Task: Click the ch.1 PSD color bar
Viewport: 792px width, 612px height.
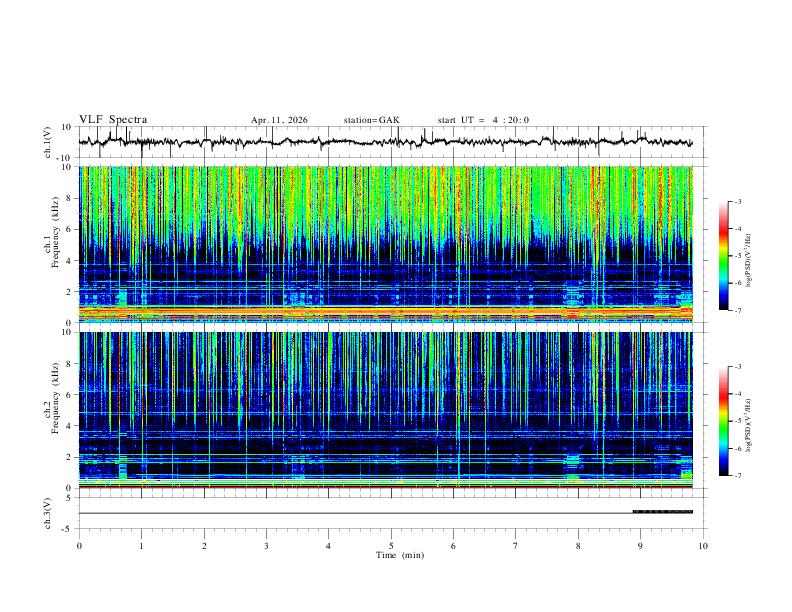Action: point(723,256)
